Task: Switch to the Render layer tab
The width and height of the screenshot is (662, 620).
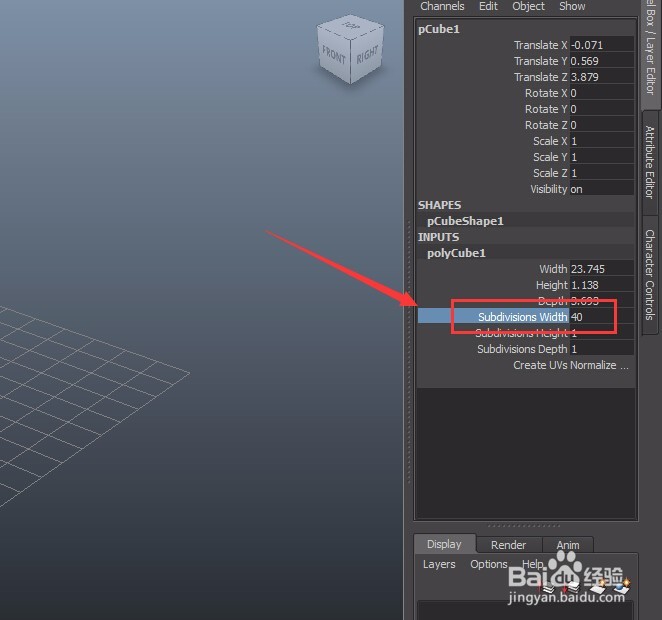Action: [508, 545]
